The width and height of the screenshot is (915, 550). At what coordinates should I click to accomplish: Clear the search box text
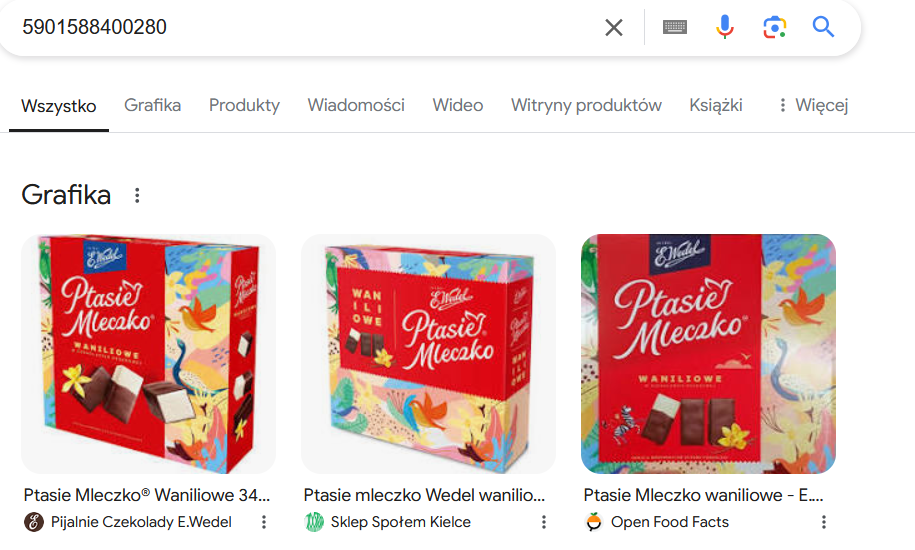pos(614,27)
